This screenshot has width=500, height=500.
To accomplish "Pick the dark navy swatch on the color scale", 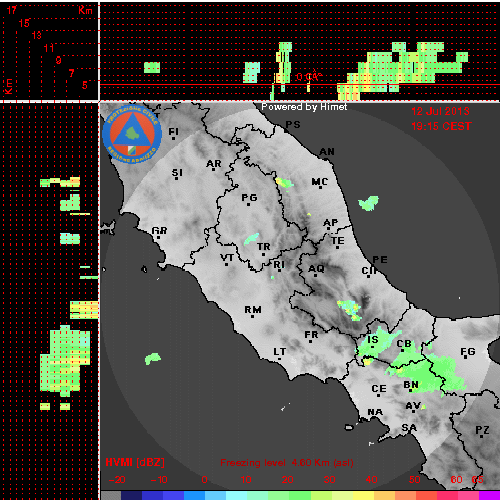I will (132, 495).
